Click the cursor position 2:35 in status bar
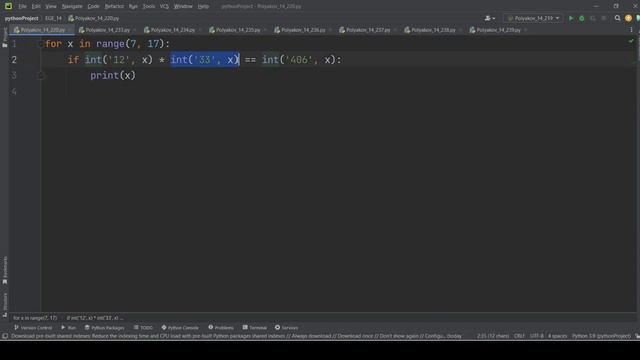The image size is (640, 360). tap(493, 336)
